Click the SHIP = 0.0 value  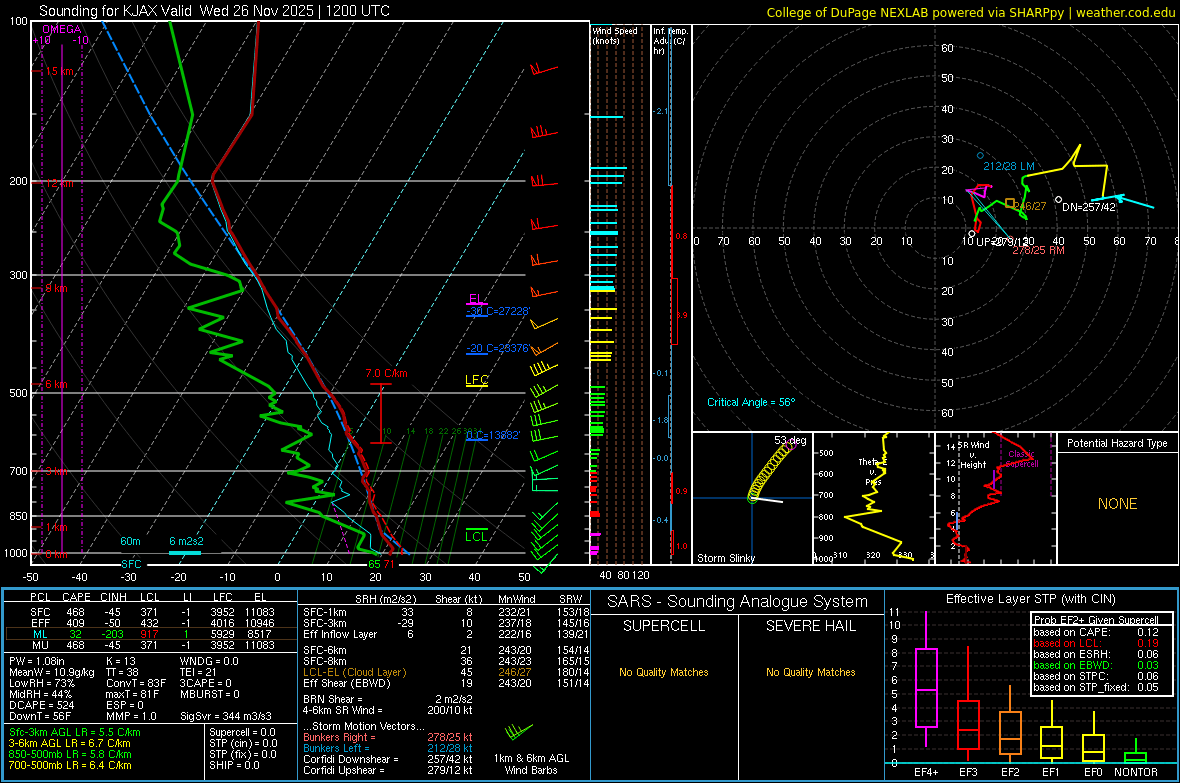tap(234, 765)
